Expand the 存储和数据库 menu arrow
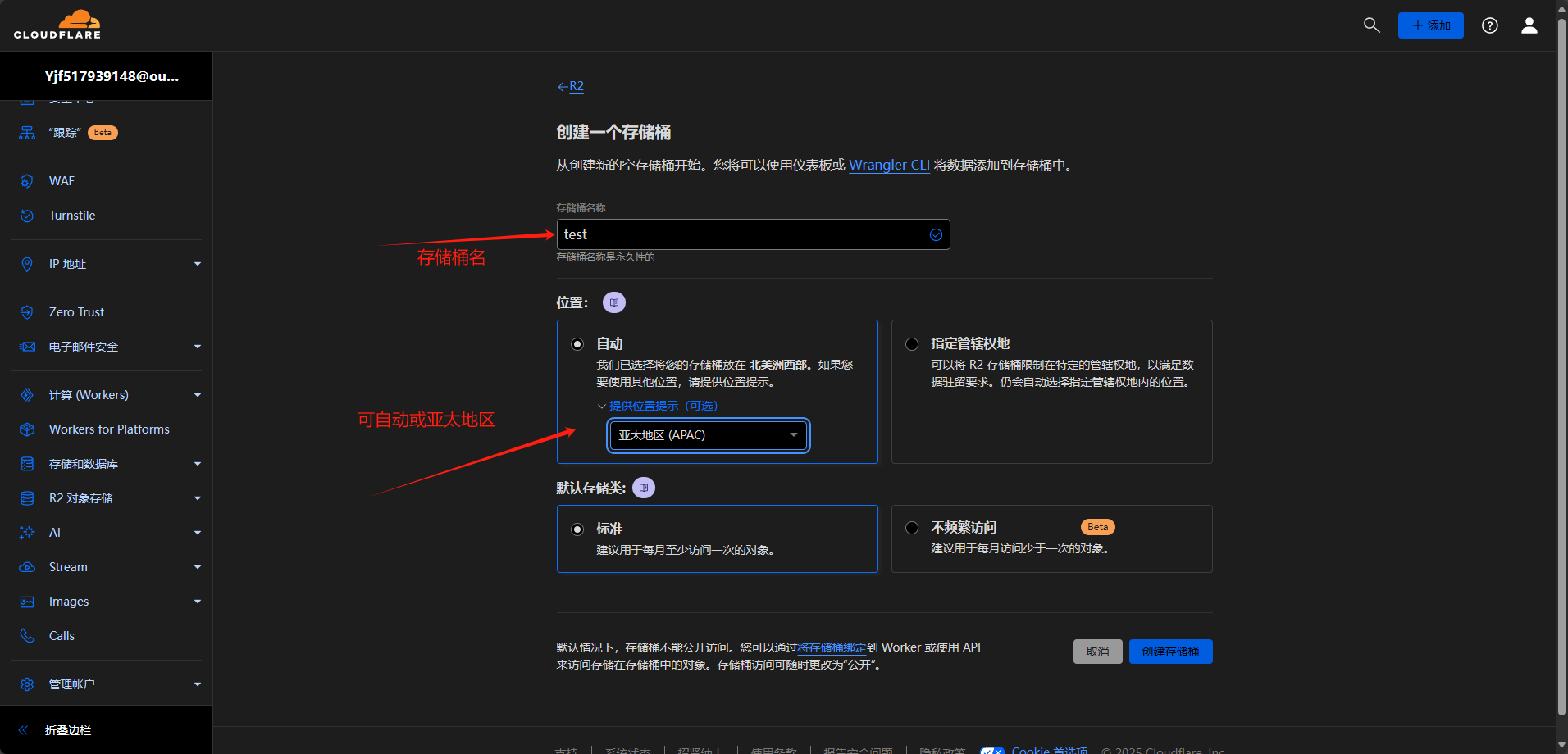 (198, 464)
